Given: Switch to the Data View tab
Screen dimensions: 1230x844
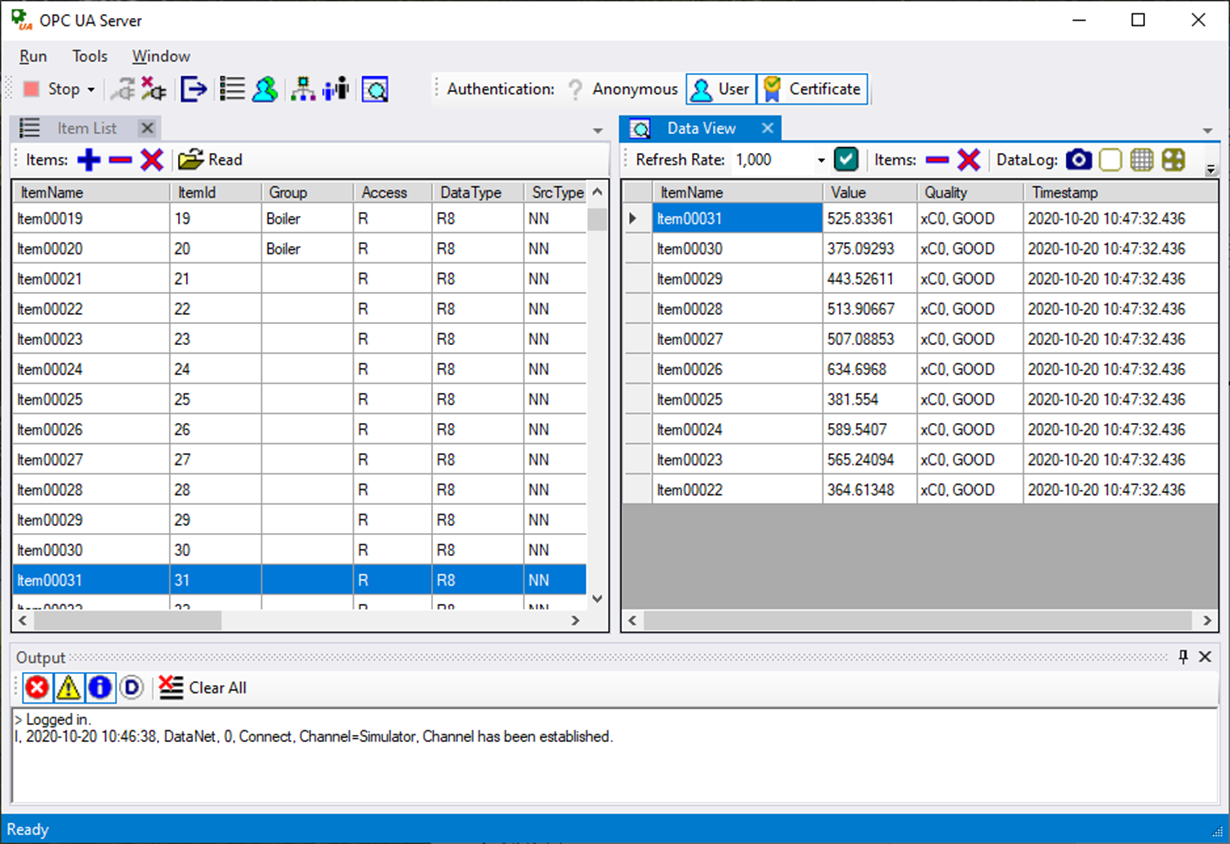Looking at the screenshot, I should 701,128.
